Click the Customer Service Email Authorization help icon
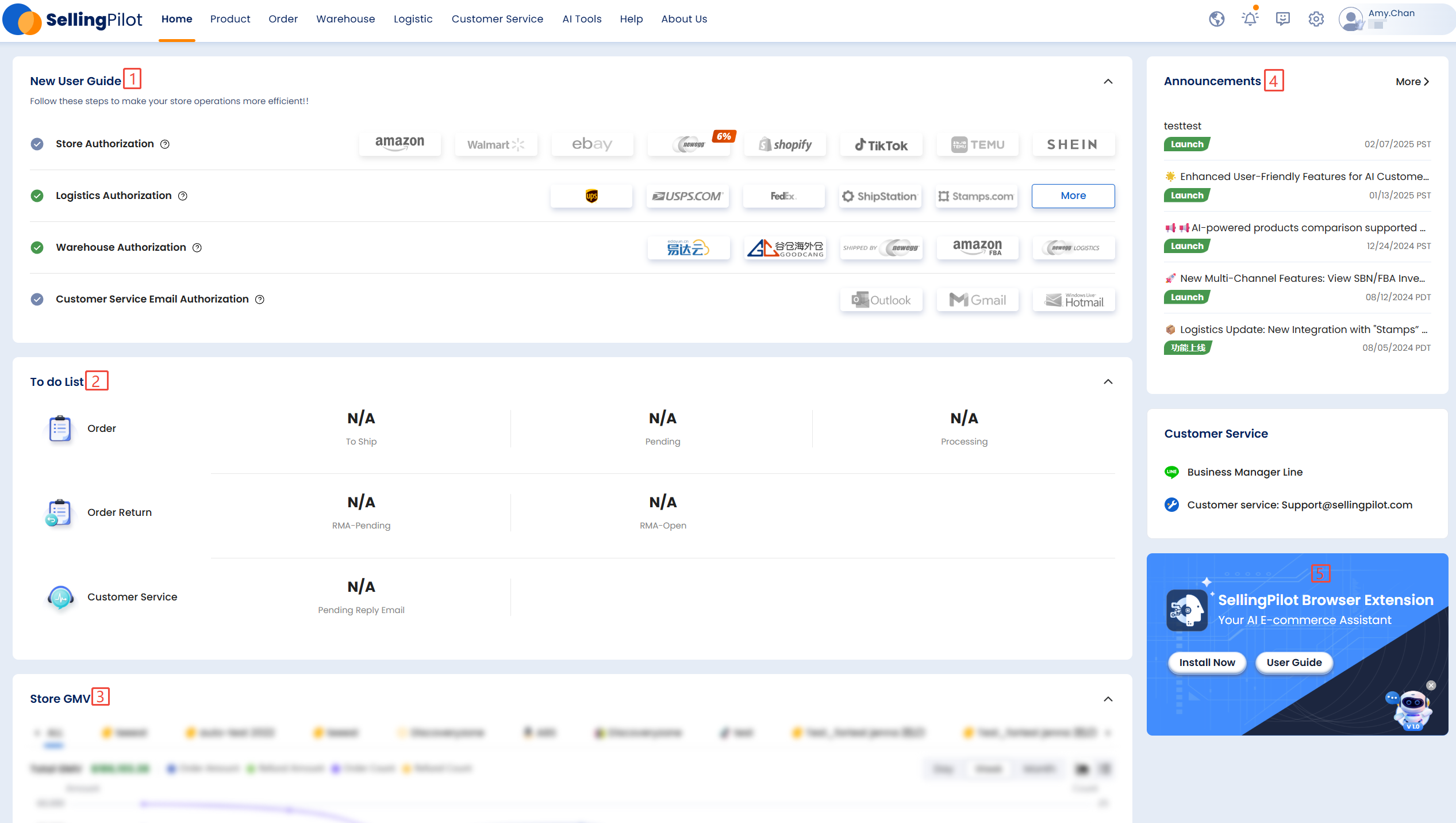 (x=260, y=300)
